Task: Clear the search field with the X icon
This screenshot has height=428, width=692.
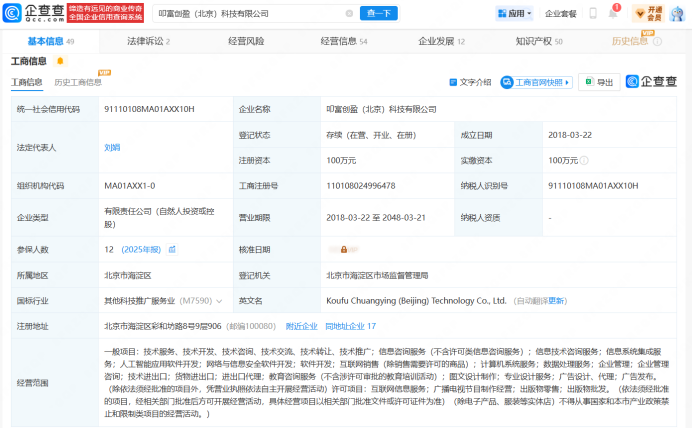Action: pos(349,14)
